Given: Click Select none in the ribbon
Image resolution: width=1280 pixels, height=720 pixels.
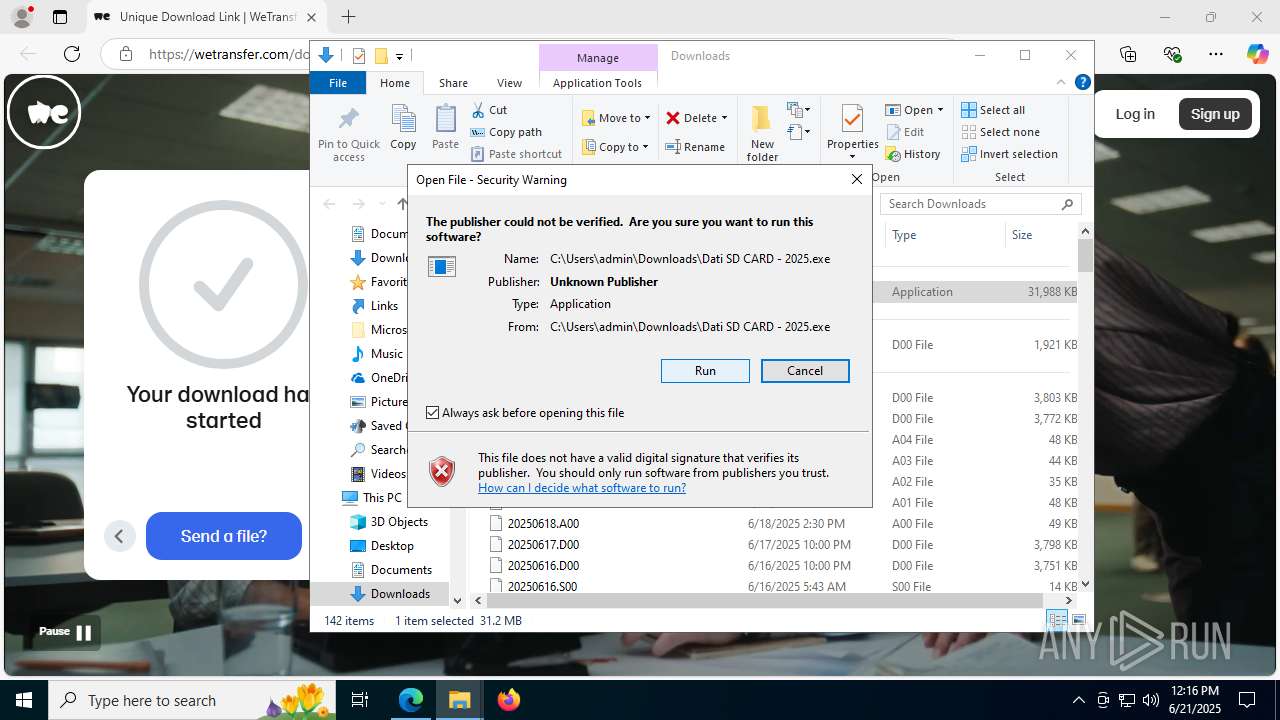Looking at the screenshot, I should coord(1000,132).
